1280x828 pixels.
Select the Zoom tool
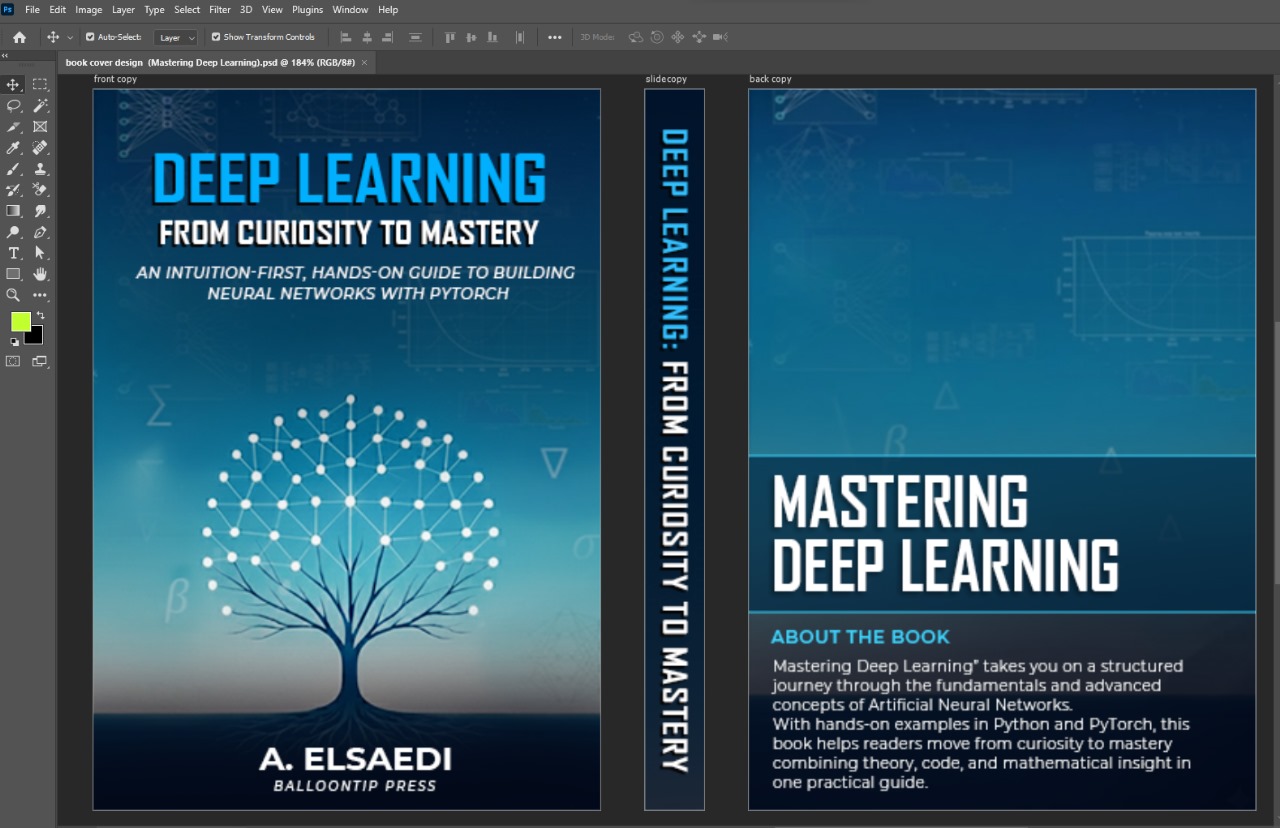tap(14, 295)
